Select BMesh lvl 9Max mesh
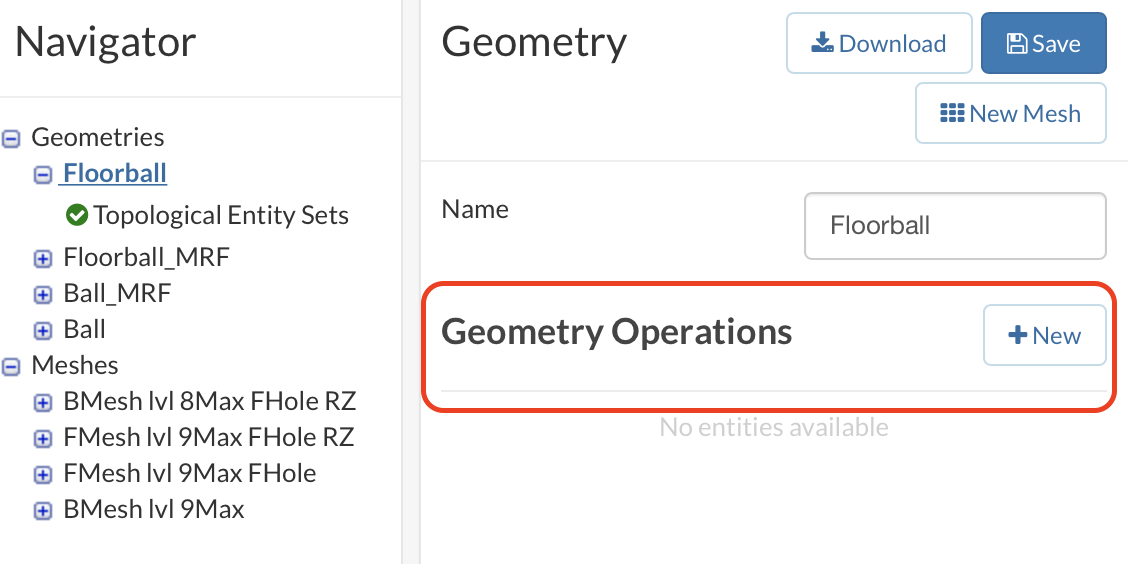1128x564 pixels. pyautogui.click(x=154, y=509)
